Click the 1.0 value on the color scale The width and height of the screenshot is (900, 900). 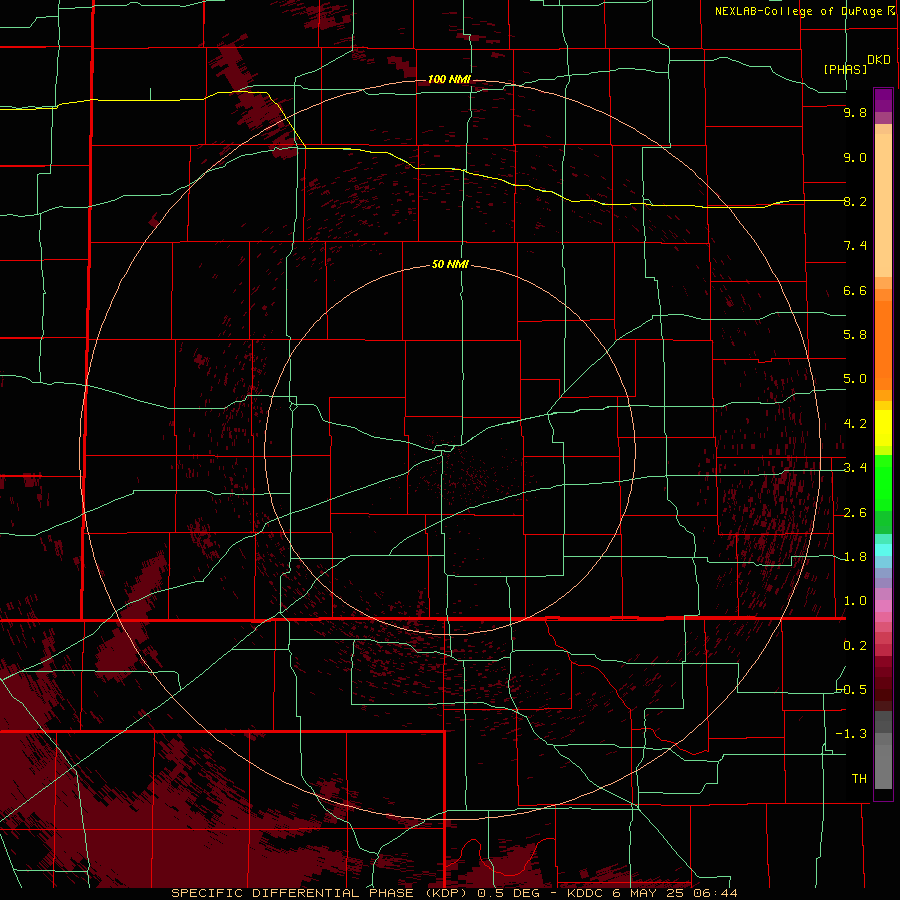[855, 601]
